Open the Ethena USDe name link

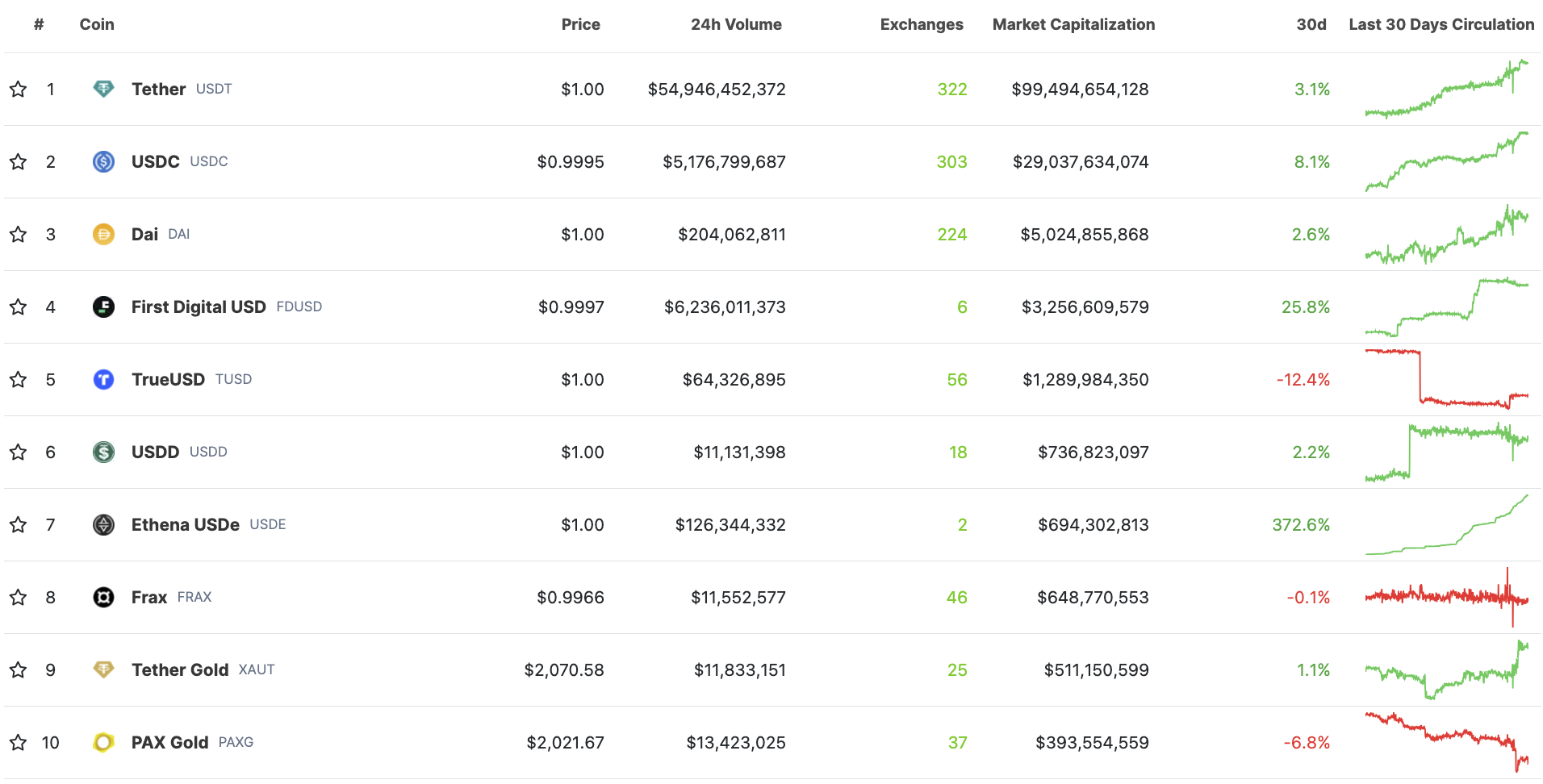coord(186,524)
